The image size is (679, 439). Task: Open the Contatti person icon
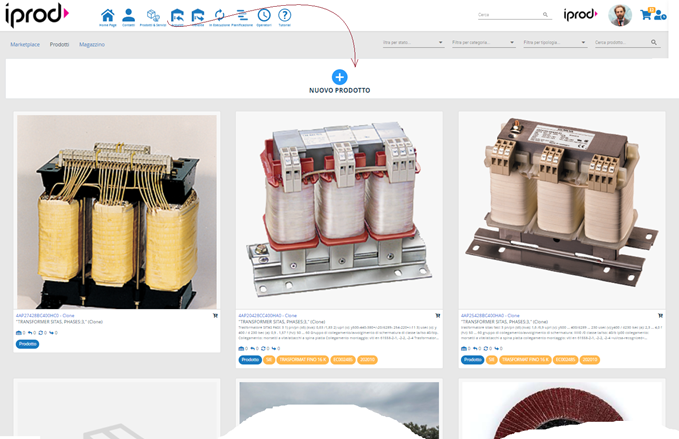[128, 15]
